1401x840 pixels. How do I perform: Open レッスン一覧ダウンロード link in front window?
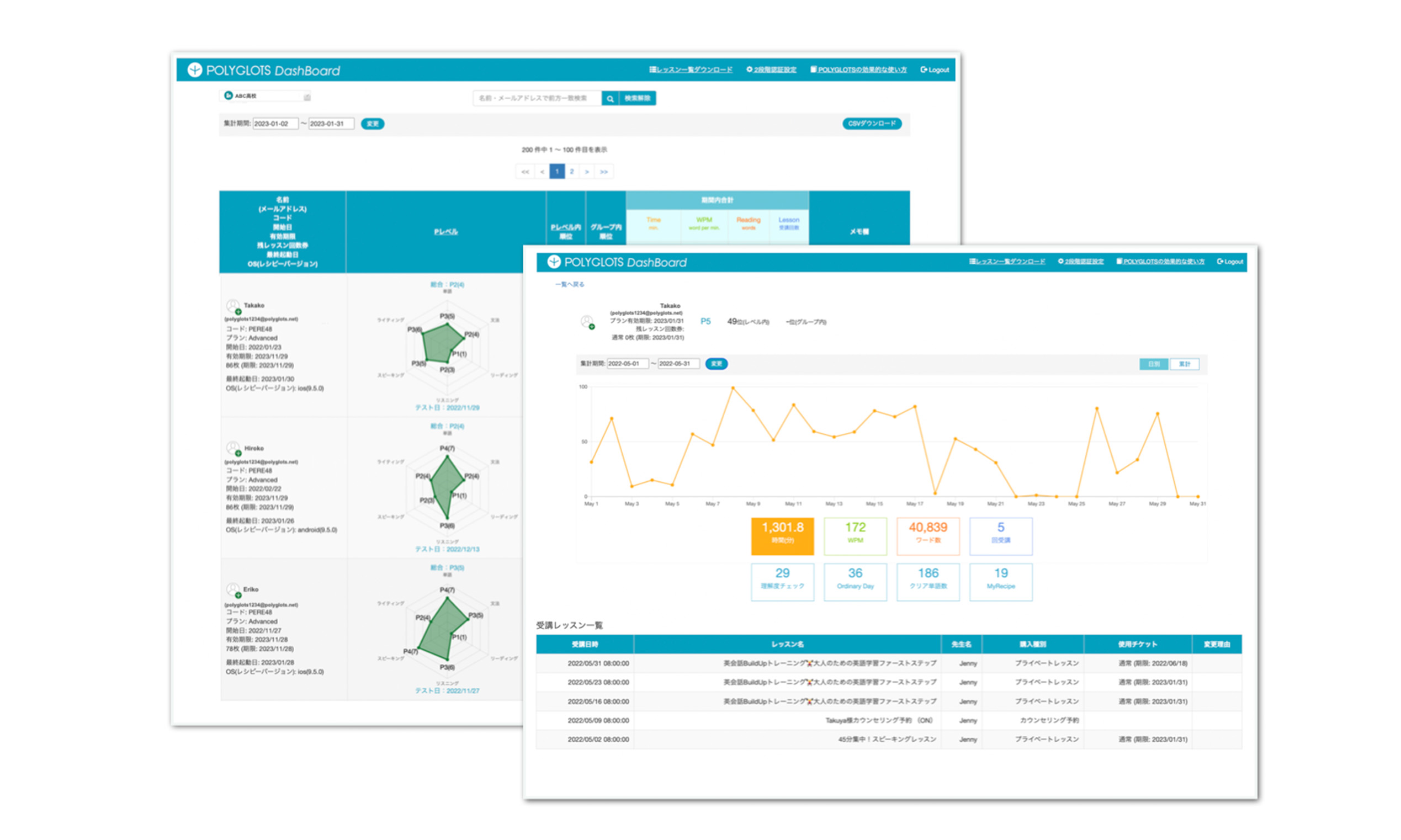(x=1007, y=262)
